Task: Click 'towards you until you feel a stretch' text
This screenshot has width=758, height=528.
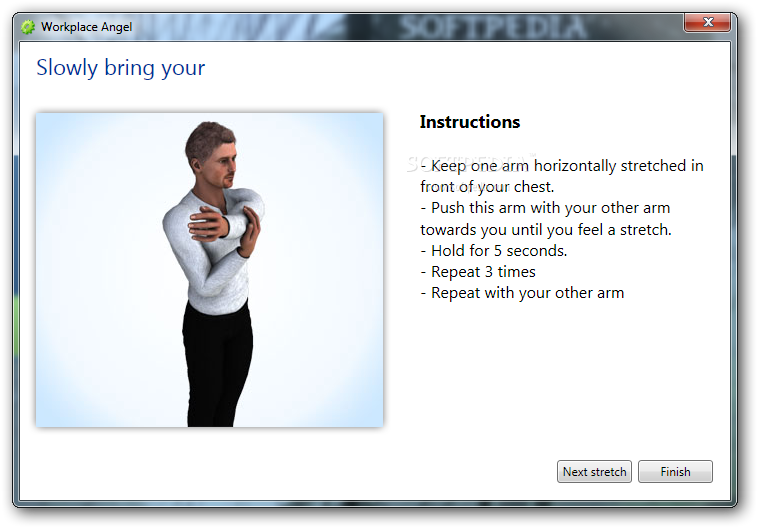Action: pos(546,229)
